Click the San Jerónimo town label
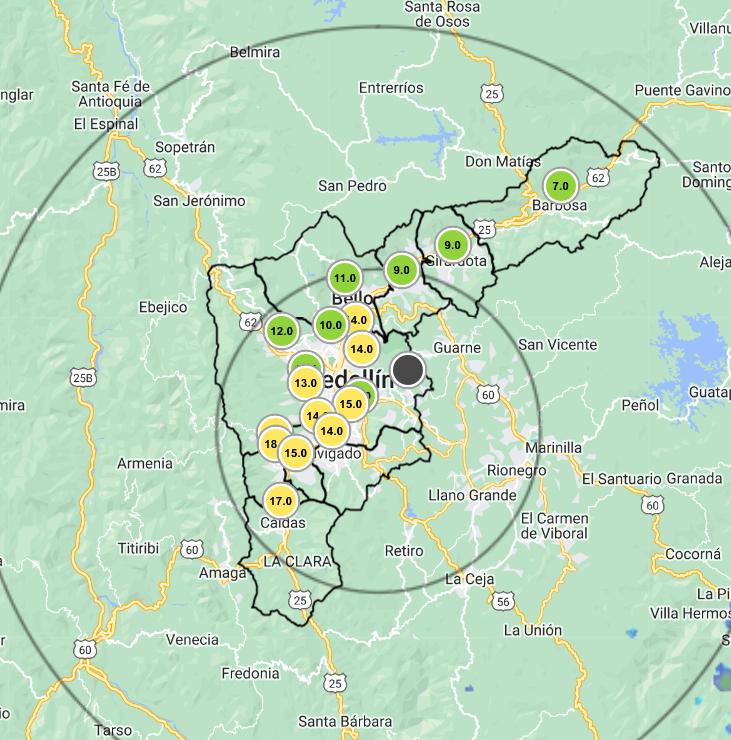The image size is (731, 740). click(199, 201)
